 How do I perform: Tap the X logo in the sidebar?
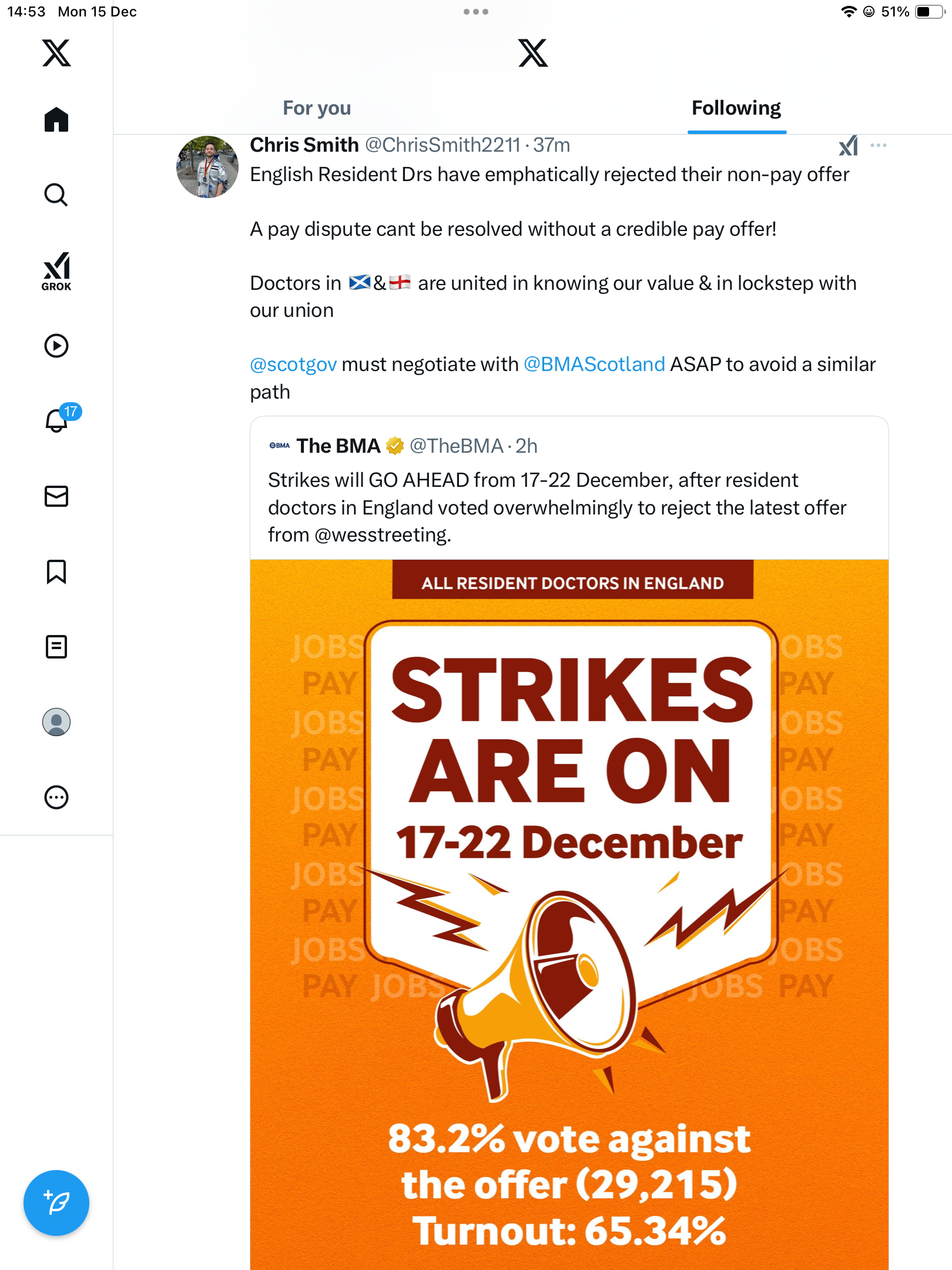click(x=56, y=53)
